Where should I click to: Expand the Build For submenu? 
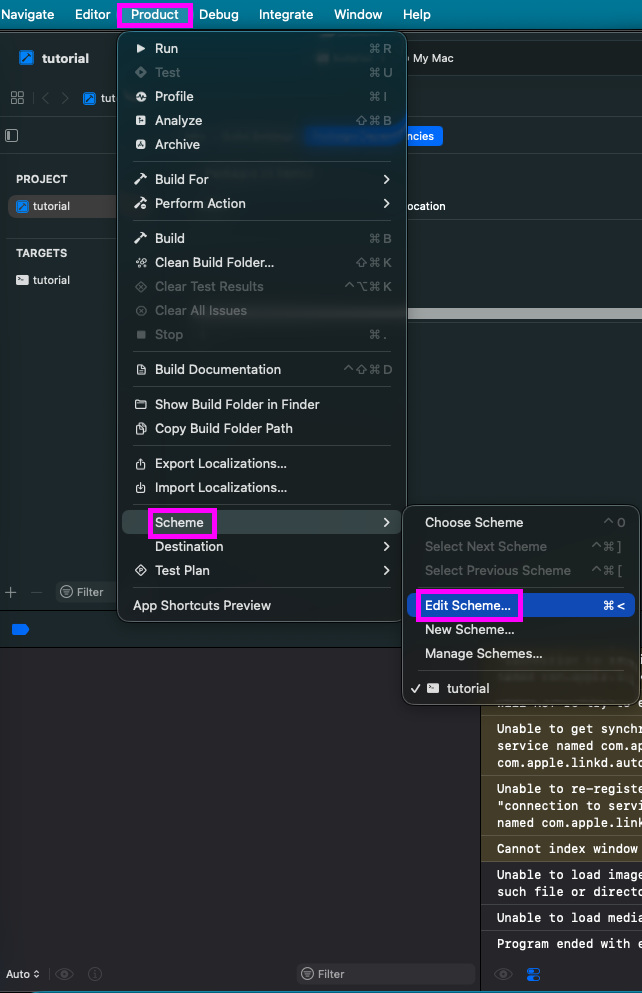(262, 180)
